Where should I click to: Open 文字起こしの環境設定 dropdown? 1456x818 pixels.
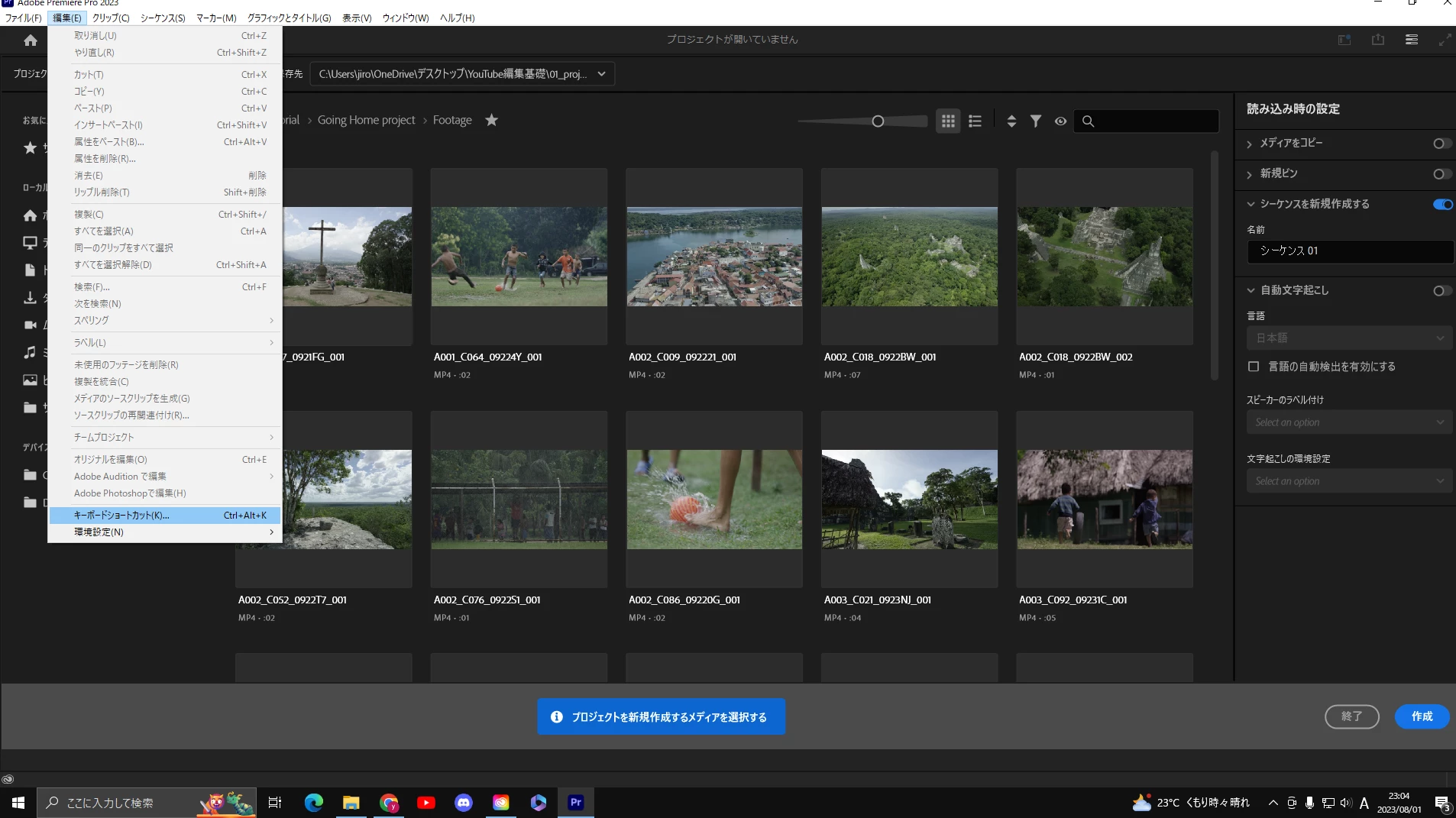(x=1350, y=481)
